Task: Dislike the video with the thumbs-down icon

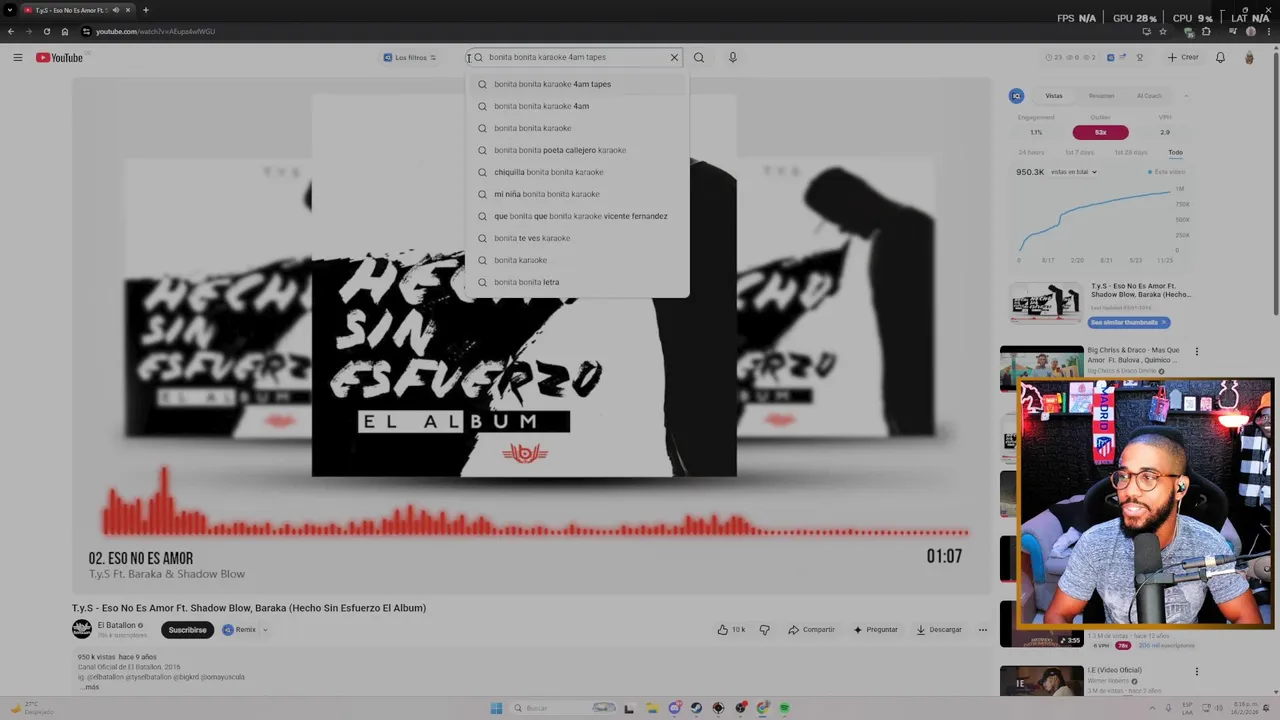Action: pos(765,630)
